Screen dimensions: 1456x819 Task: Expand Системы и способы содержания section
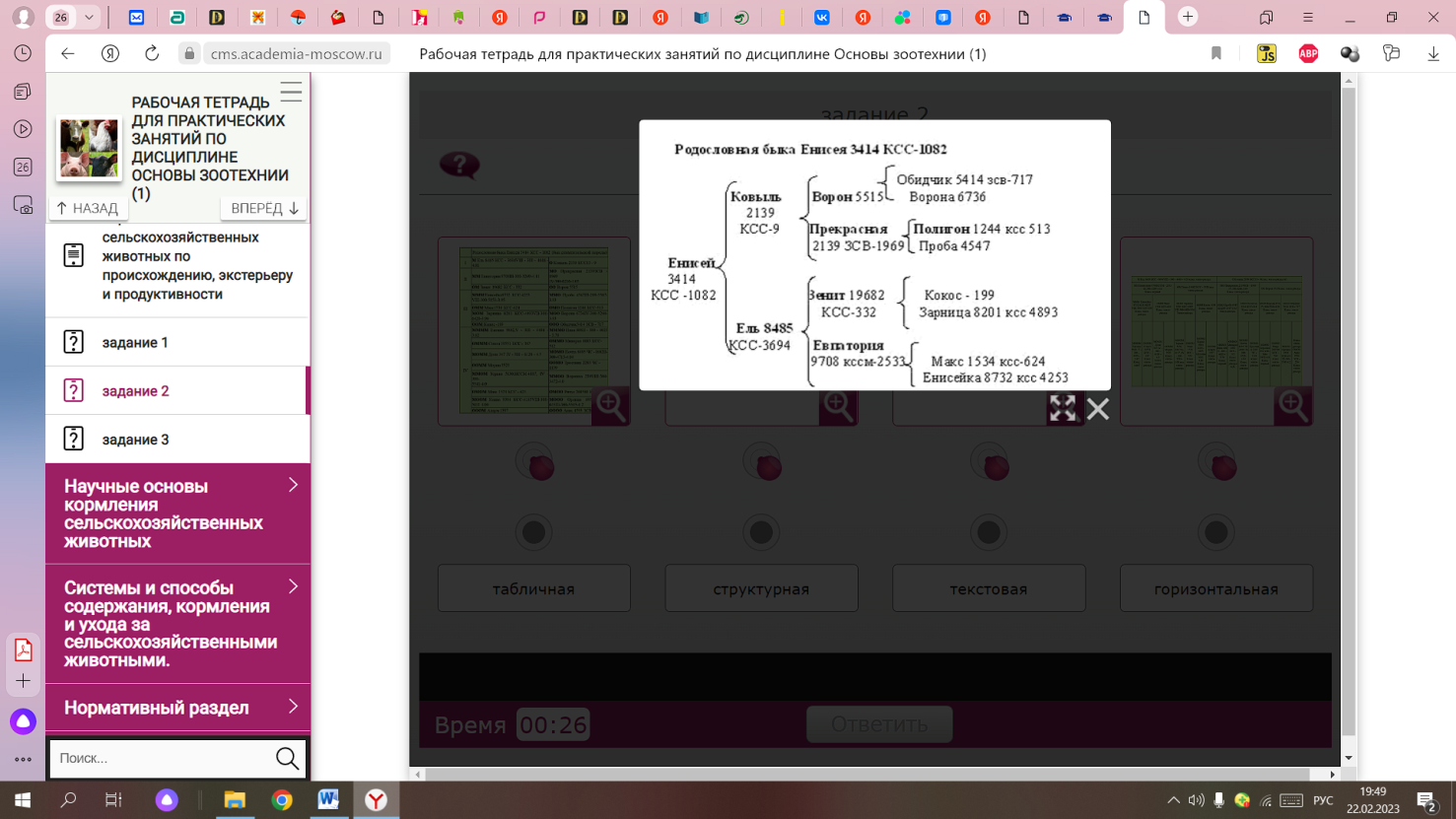(177, 624)
